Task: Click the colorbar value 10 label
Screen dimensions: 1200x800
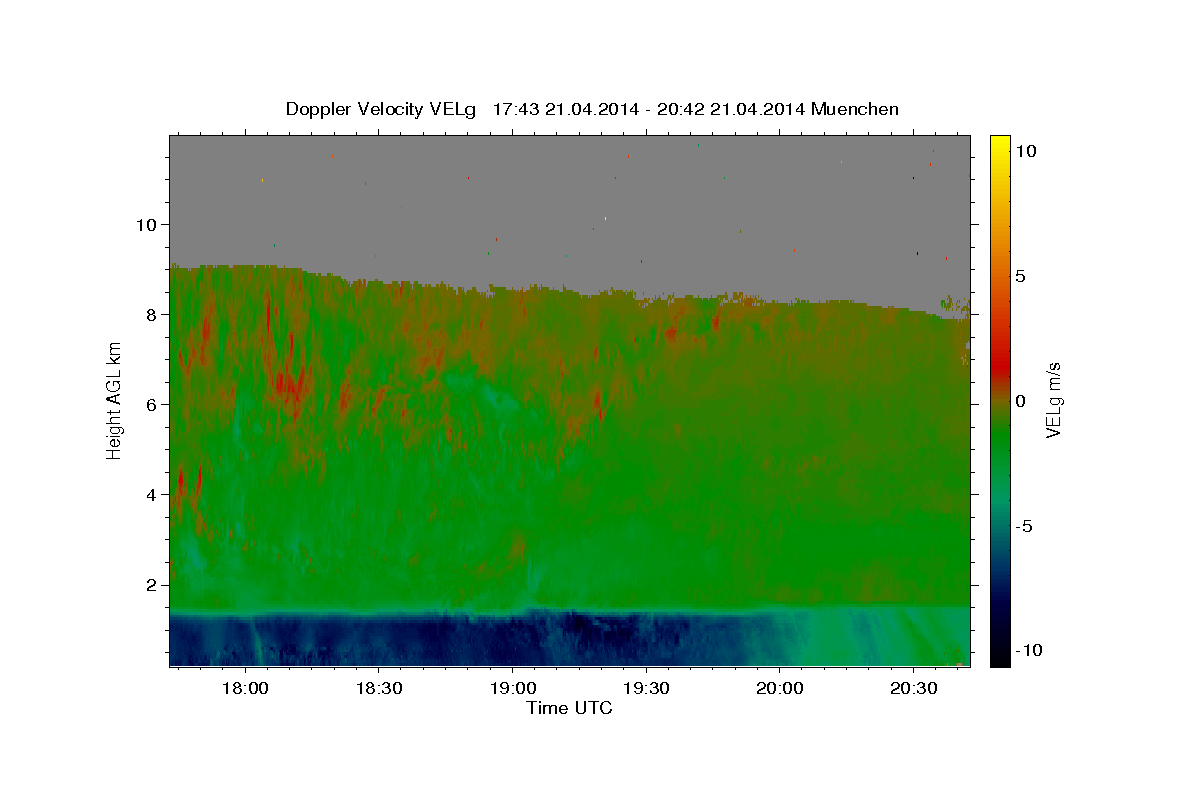Action: (x=1026, y=150)
